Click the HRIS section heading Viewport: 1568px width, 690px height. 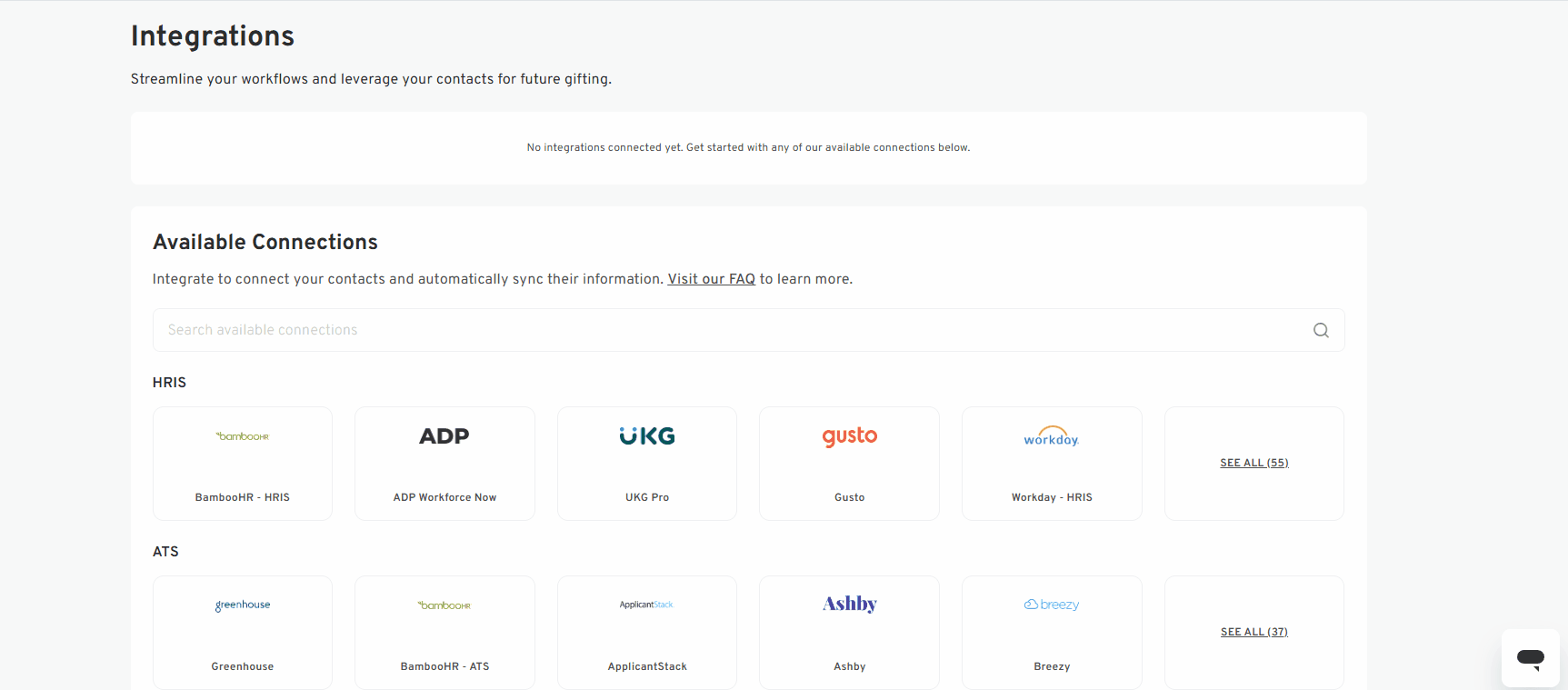(x=169, y=383)
